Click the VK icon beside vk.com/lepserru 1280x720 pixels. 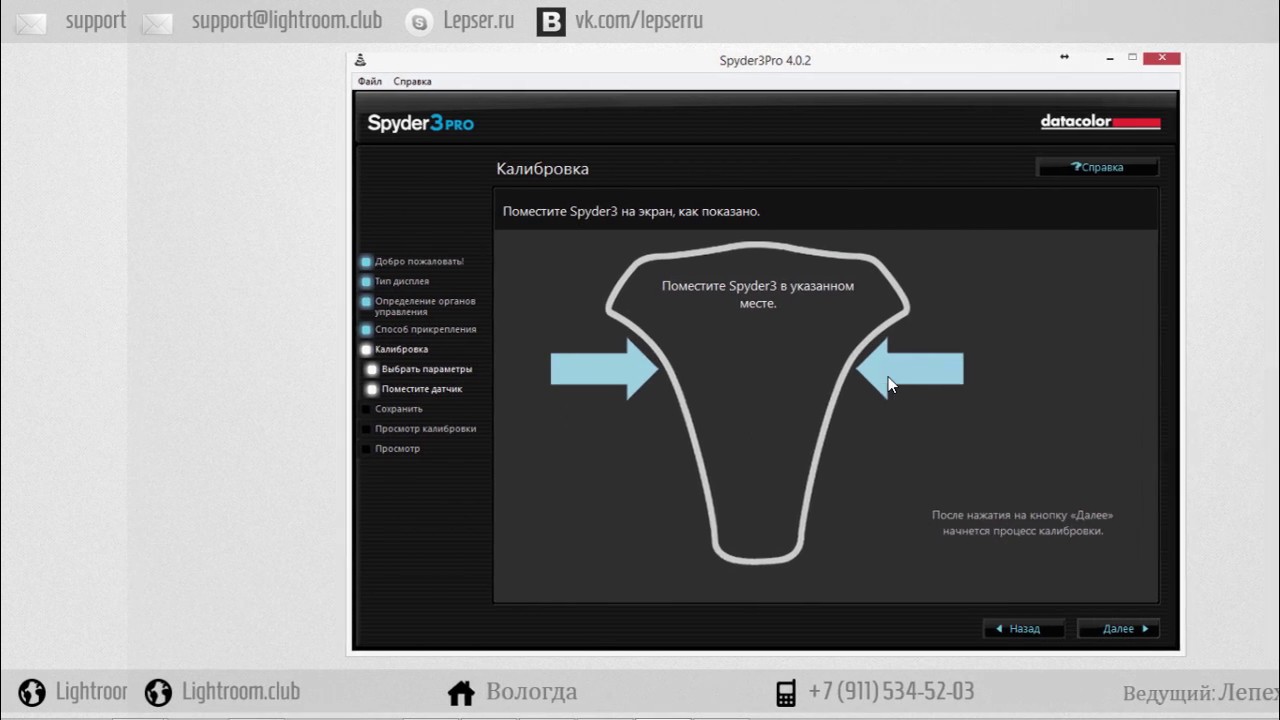(x=551, y=22)
